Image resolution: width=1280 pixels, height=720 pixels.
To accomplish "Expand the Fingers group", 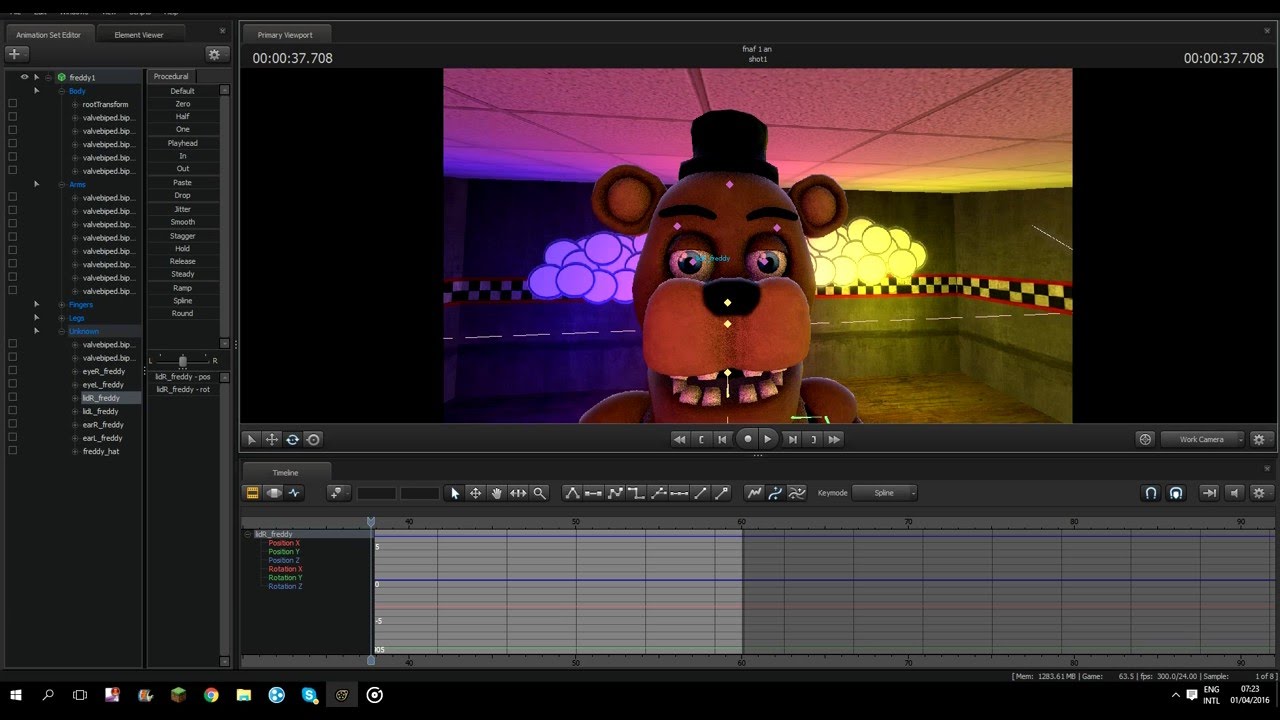I will pos(61,304).
